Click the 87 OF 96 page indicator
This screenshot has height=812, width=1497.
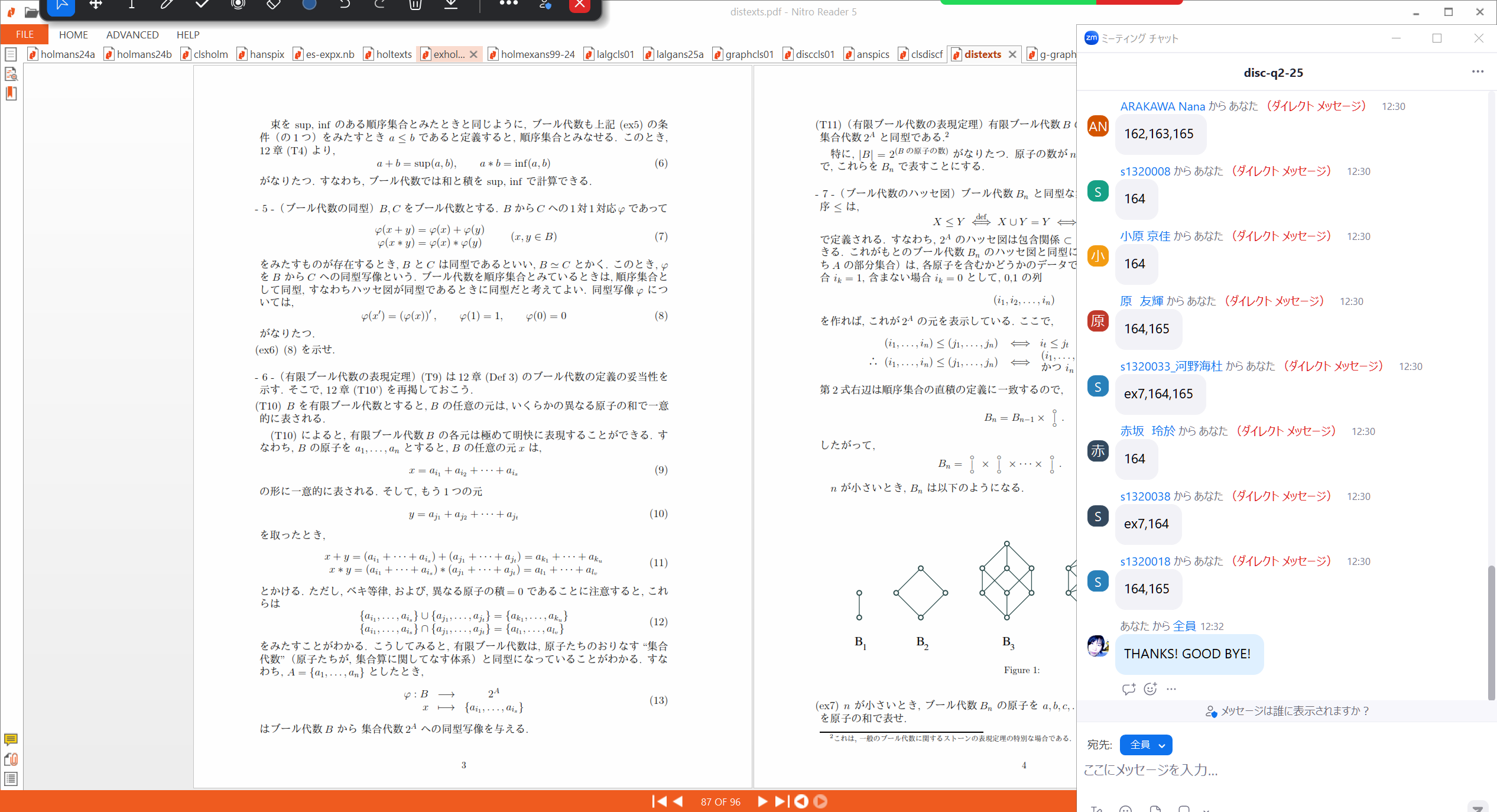[720, 802]
